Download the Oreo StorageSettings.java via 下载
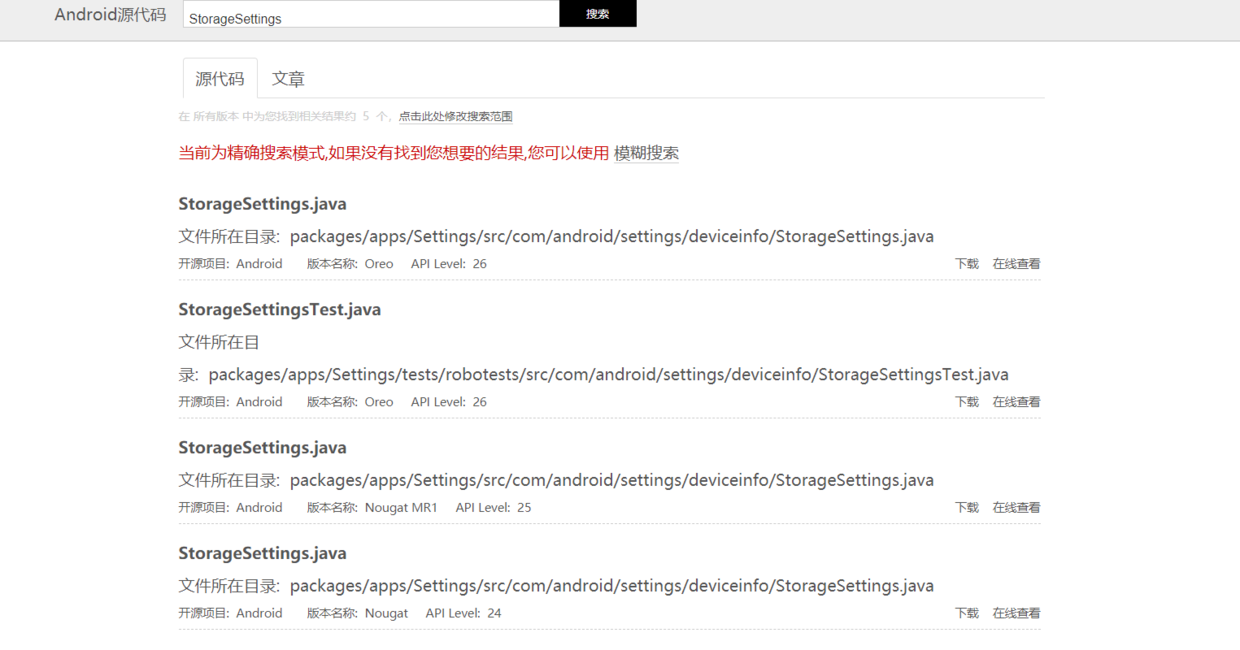 point(966,263)
